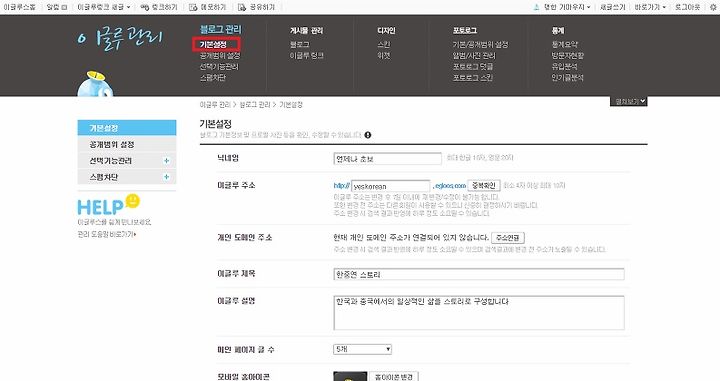Toggle the 펼쳐보기 menu expander
The image size is (720, 381).
629,101
